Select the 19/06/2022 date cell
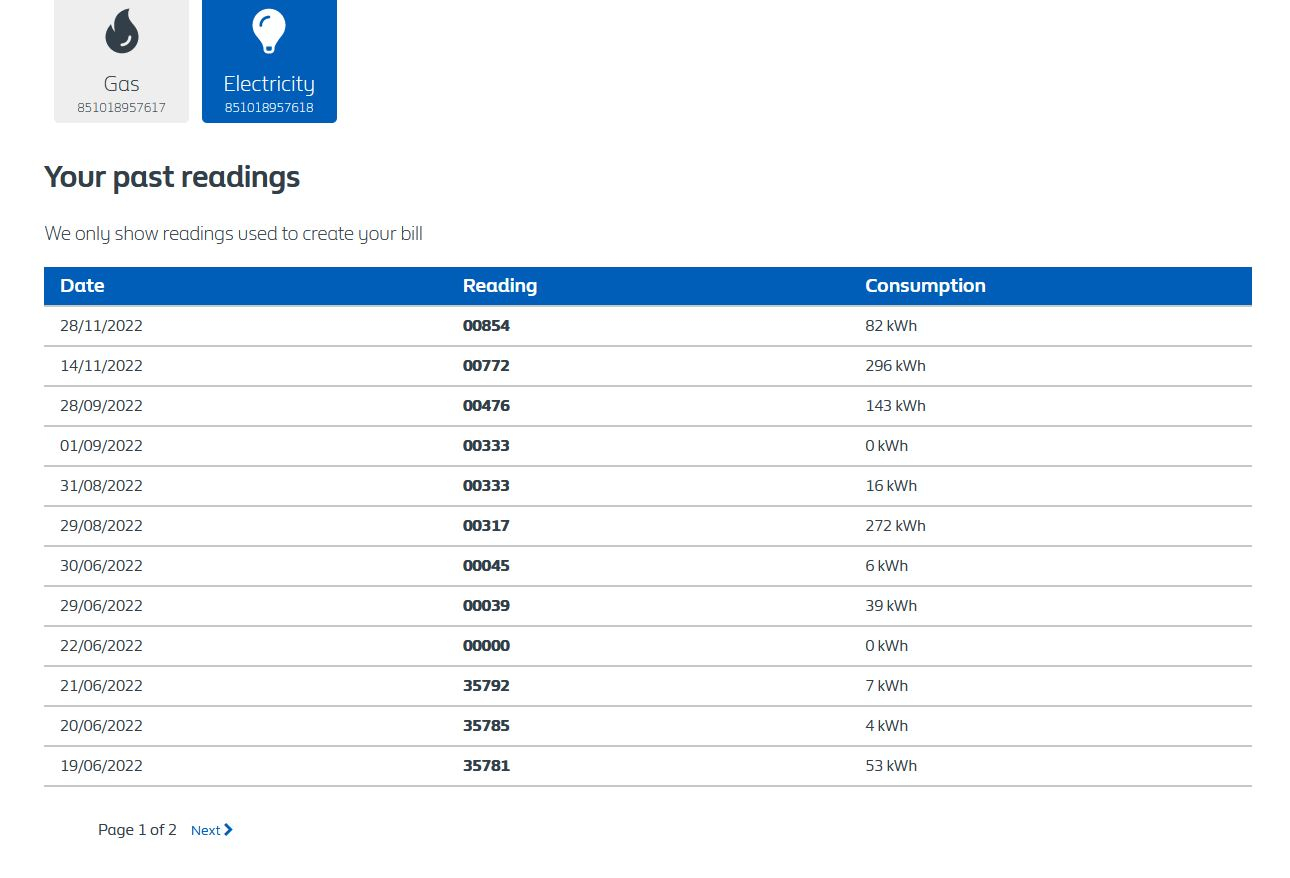 click(101, 766)
